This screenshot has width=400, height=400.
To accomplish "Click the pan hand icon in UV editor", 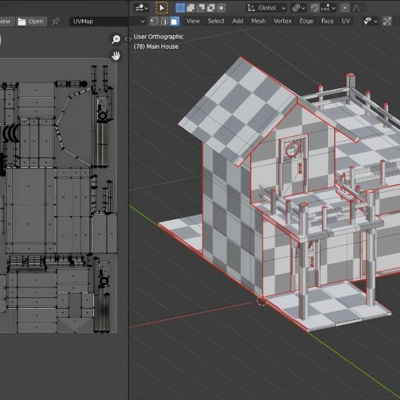I will (x=116, y=55).
